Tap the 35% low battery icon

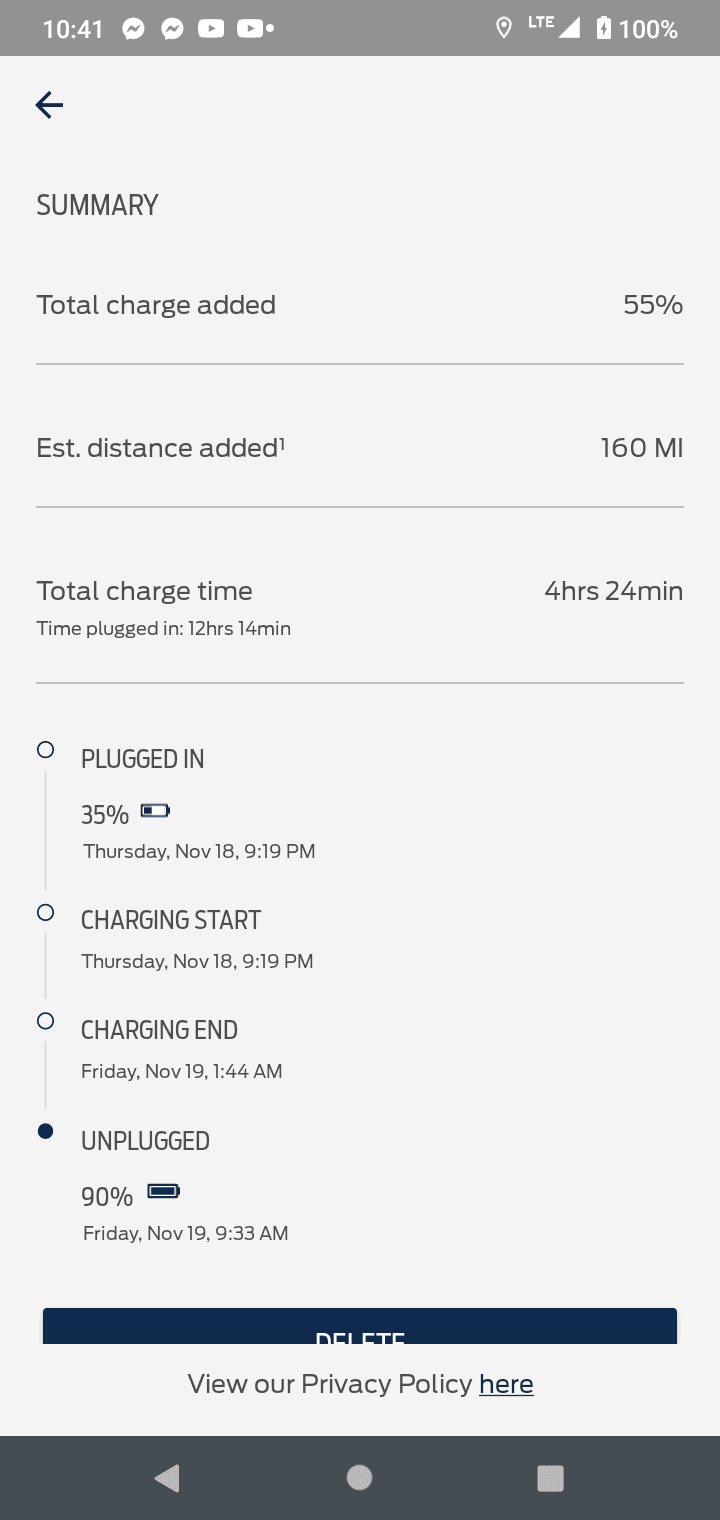(x=155, y=811)
